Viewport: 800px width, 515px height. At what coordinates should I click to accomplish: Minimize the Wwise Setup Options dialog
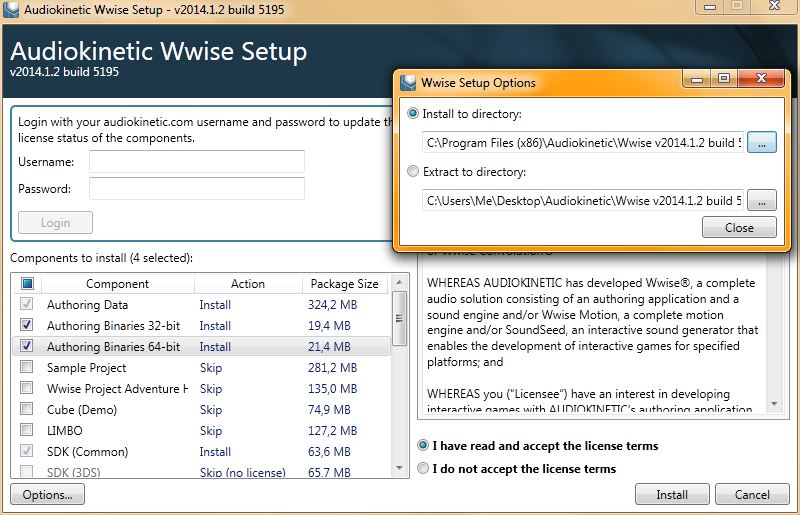tap(696, 79)
